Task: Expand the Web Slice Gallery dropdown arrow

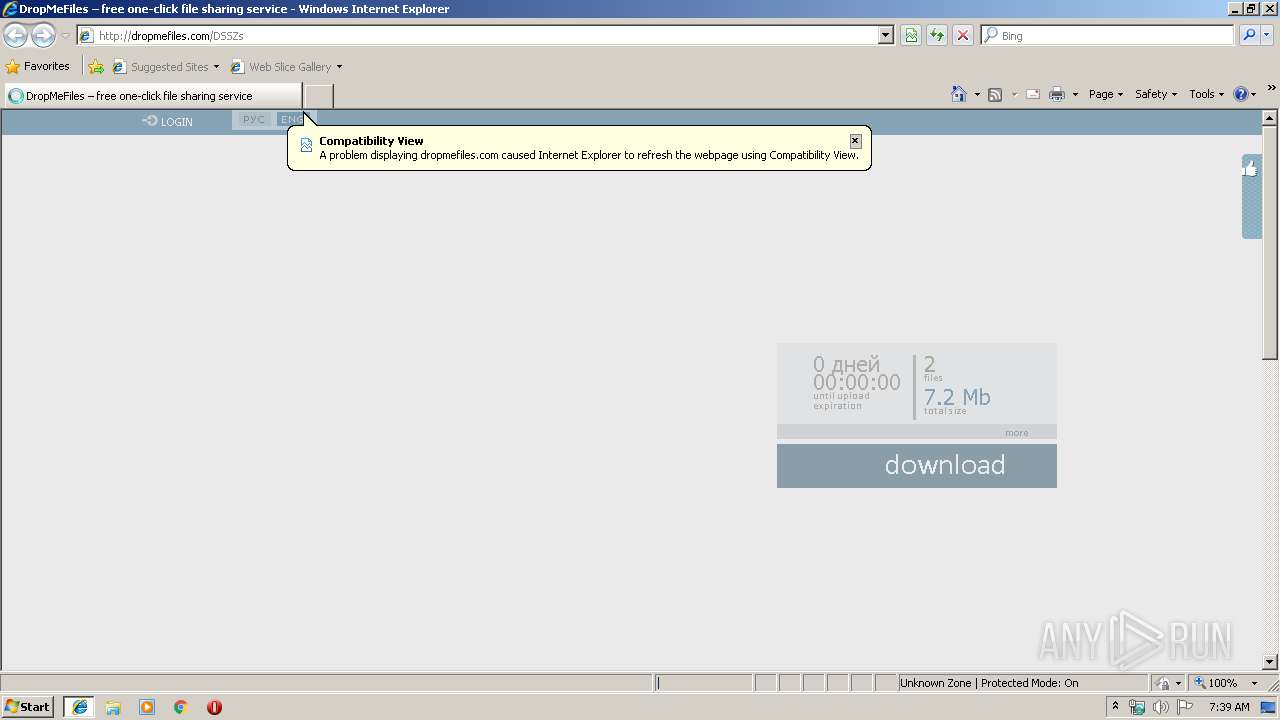Action: (339, 67)
